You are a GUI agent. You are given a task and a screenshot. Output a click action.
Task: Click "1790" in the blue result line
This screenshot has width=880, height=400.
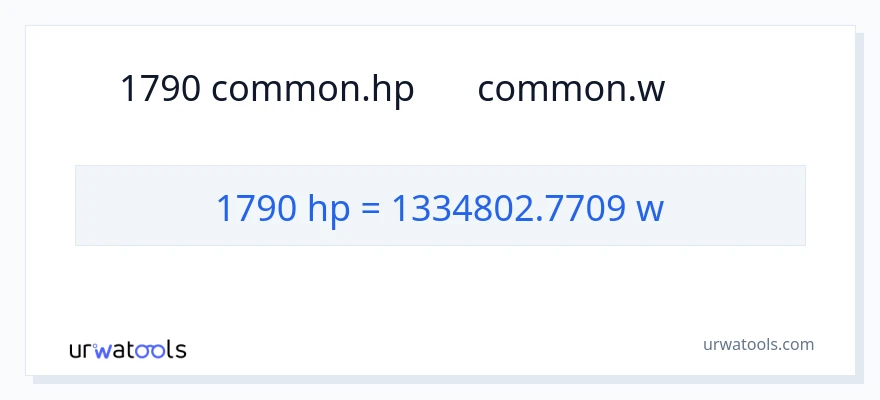[255, 208]
